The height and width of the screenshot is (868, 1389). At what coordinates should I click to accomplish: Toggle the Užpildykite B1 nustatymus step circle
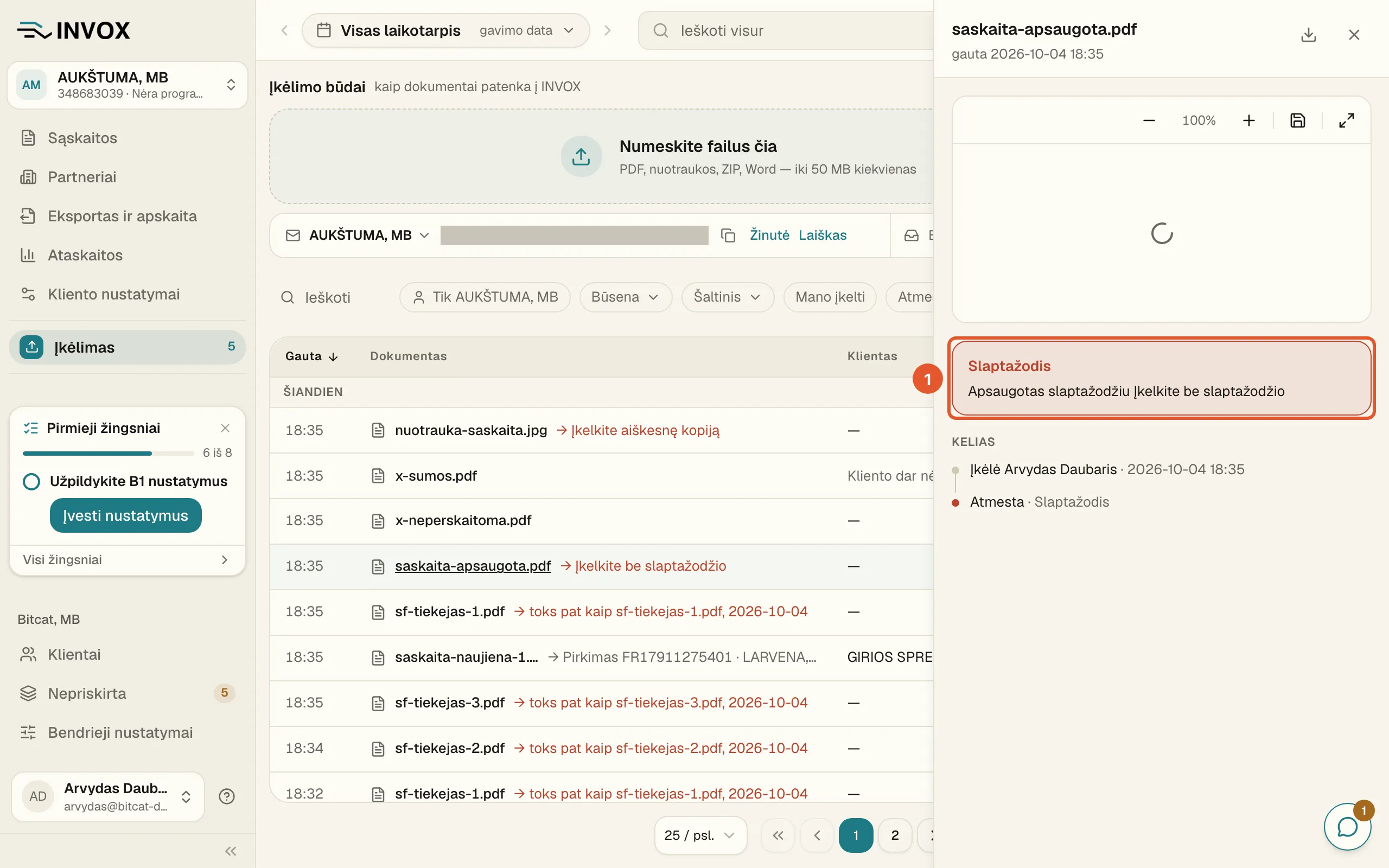coord(31,481)
